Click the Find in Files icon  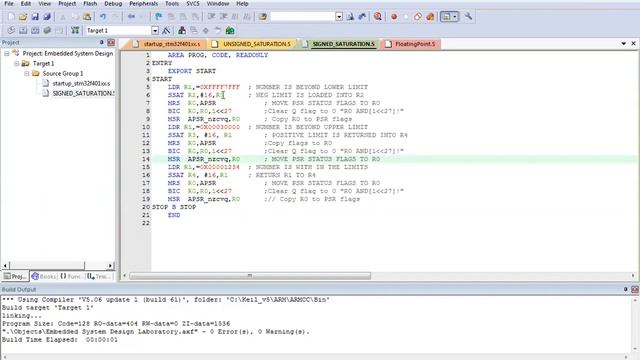tap(262, 17)
